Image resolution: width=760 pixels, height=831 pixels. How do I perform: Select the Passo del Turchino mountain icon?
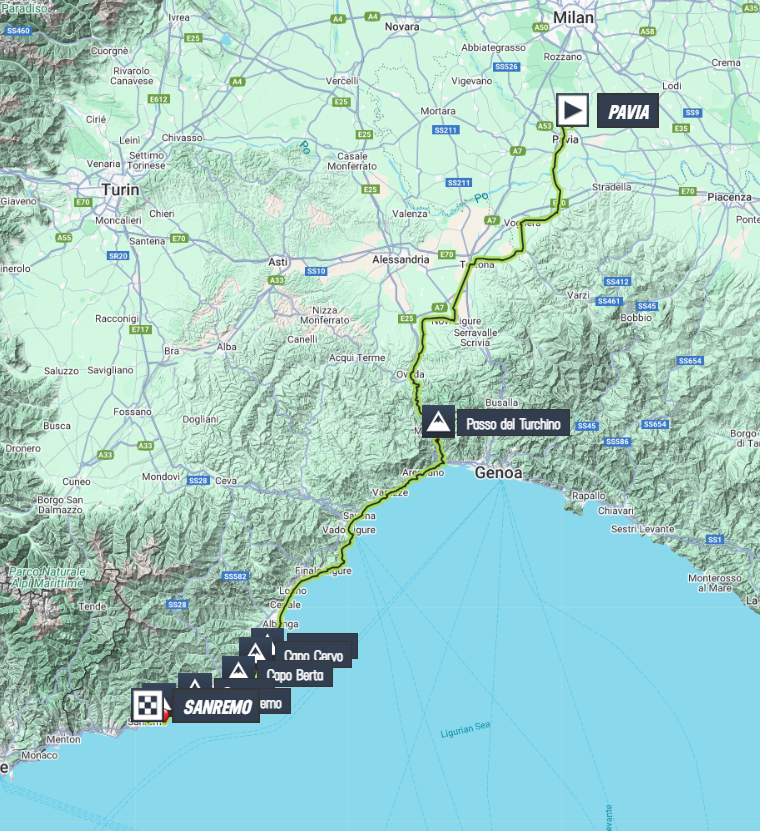(437, 423)
